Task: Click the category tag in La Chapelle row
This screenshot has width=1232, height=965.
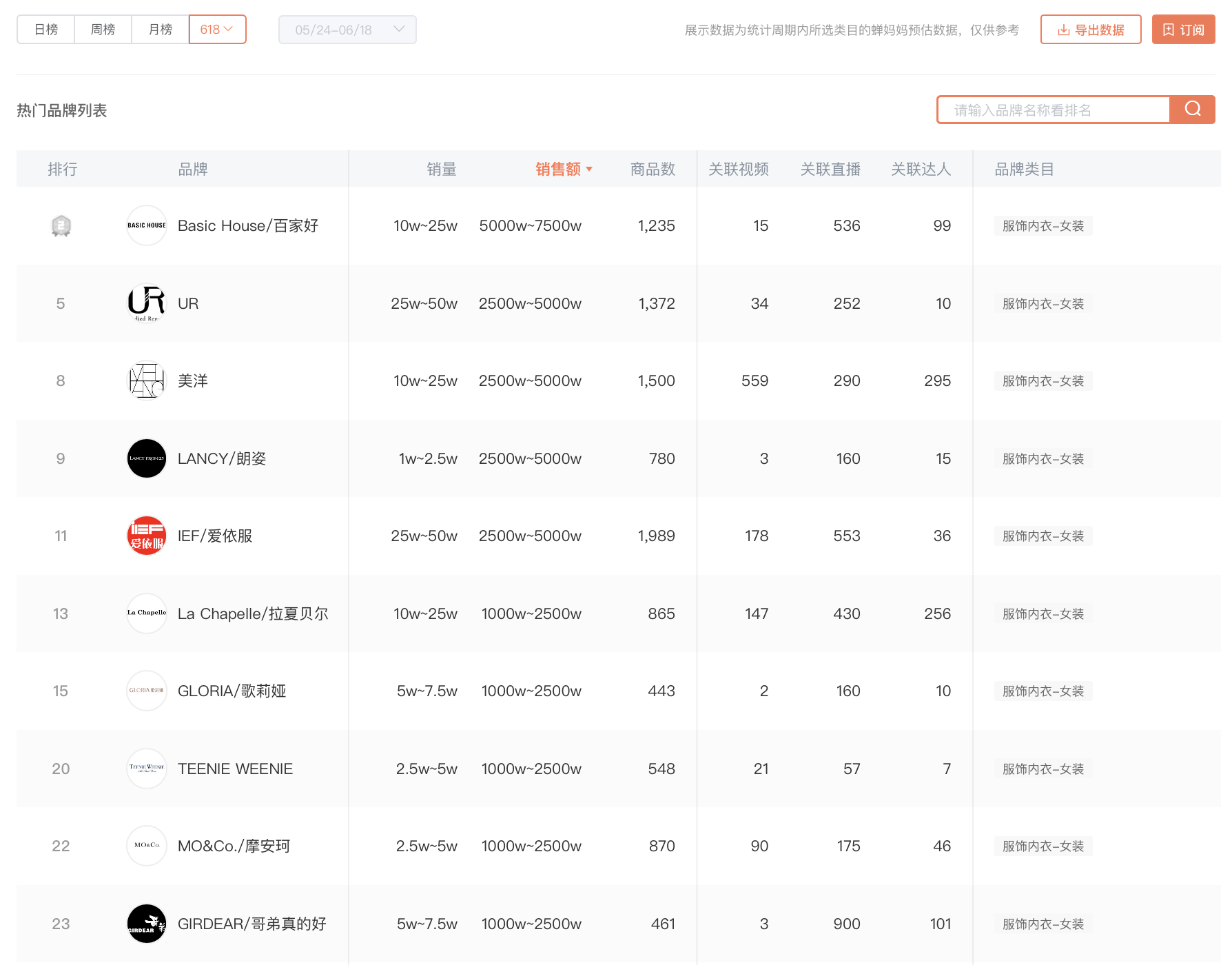Action: [x=1043, y=613]
